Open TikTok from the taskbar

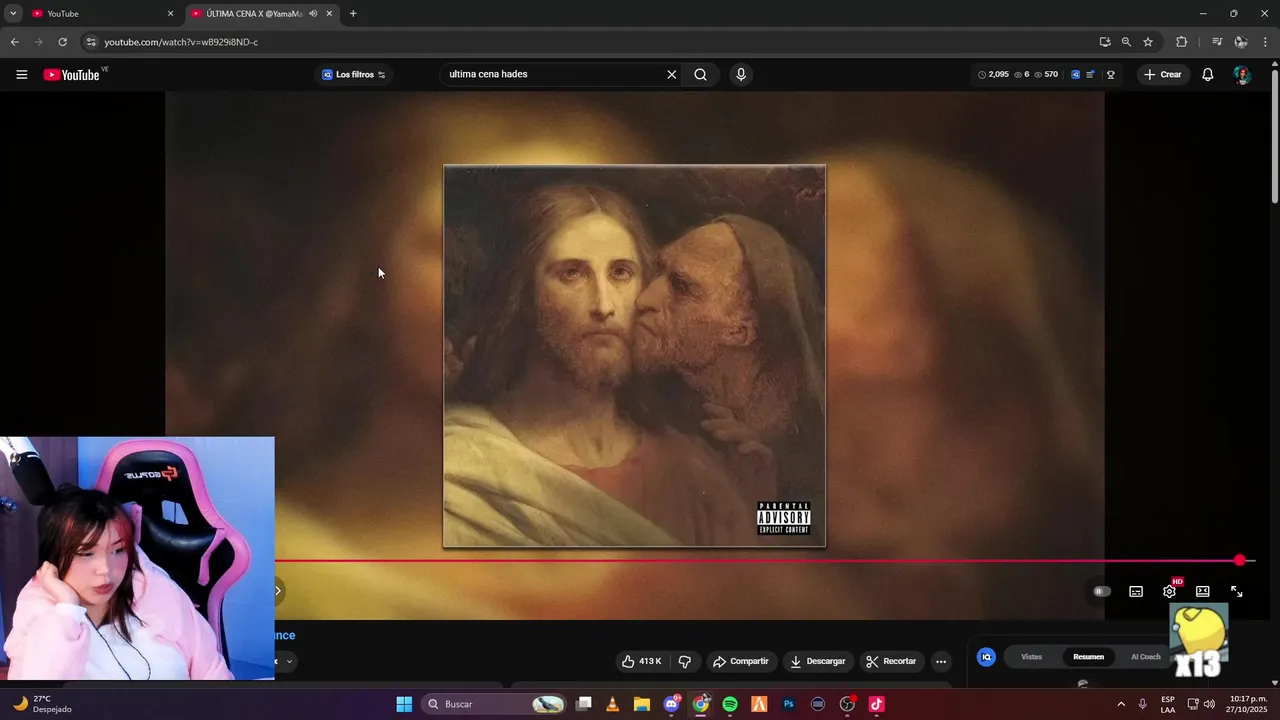pyautogui.click(x=877, y=704)
